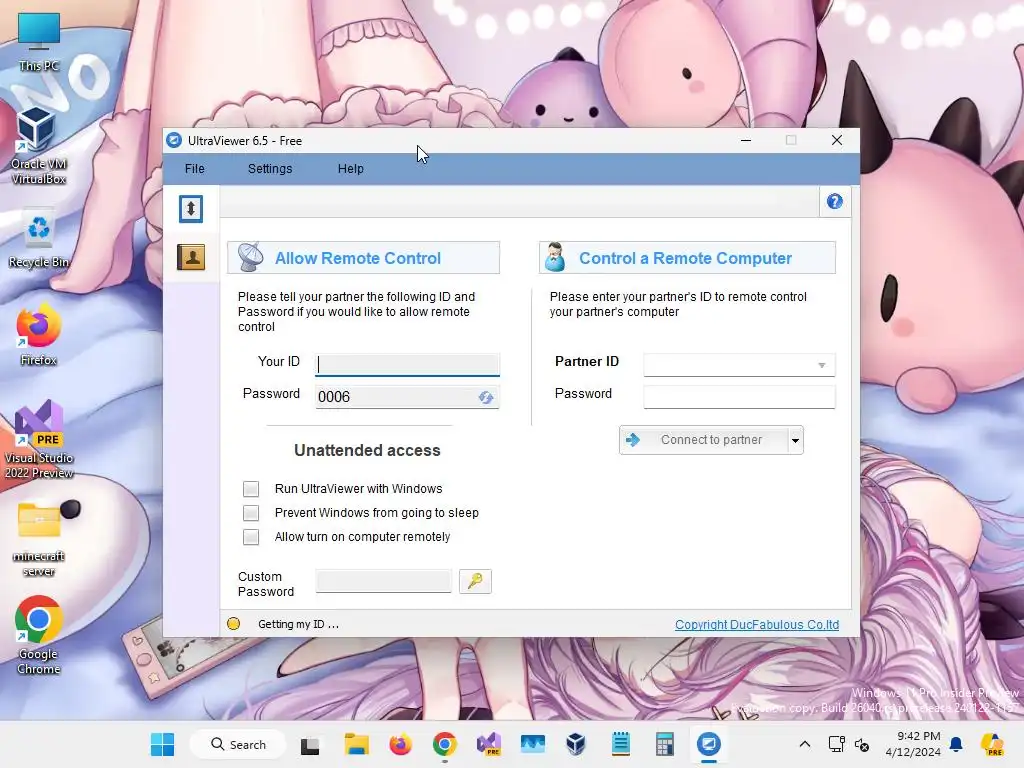Switch to Chrome in the taskbar

(x=444, y=744)
